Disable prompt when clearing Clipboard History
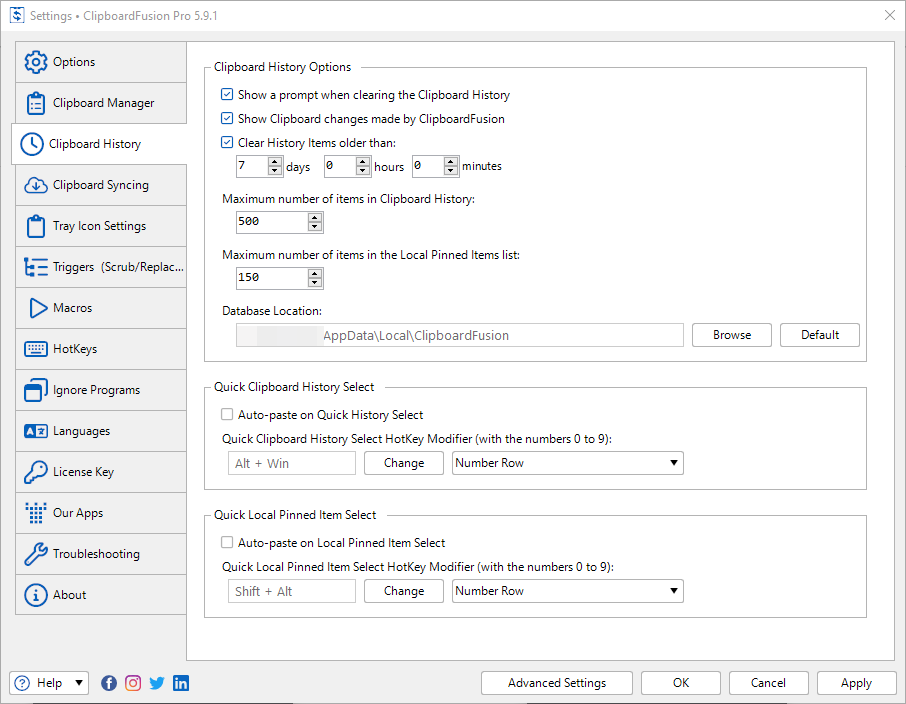The width and height of the screenshot is (906, 704). [227, 95]
